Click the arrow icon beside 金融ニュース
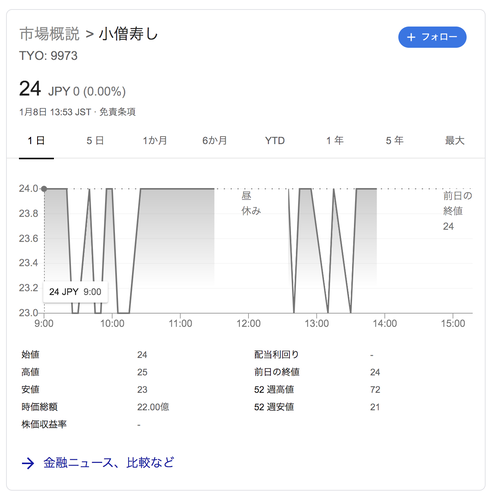 tap(28, 463)
